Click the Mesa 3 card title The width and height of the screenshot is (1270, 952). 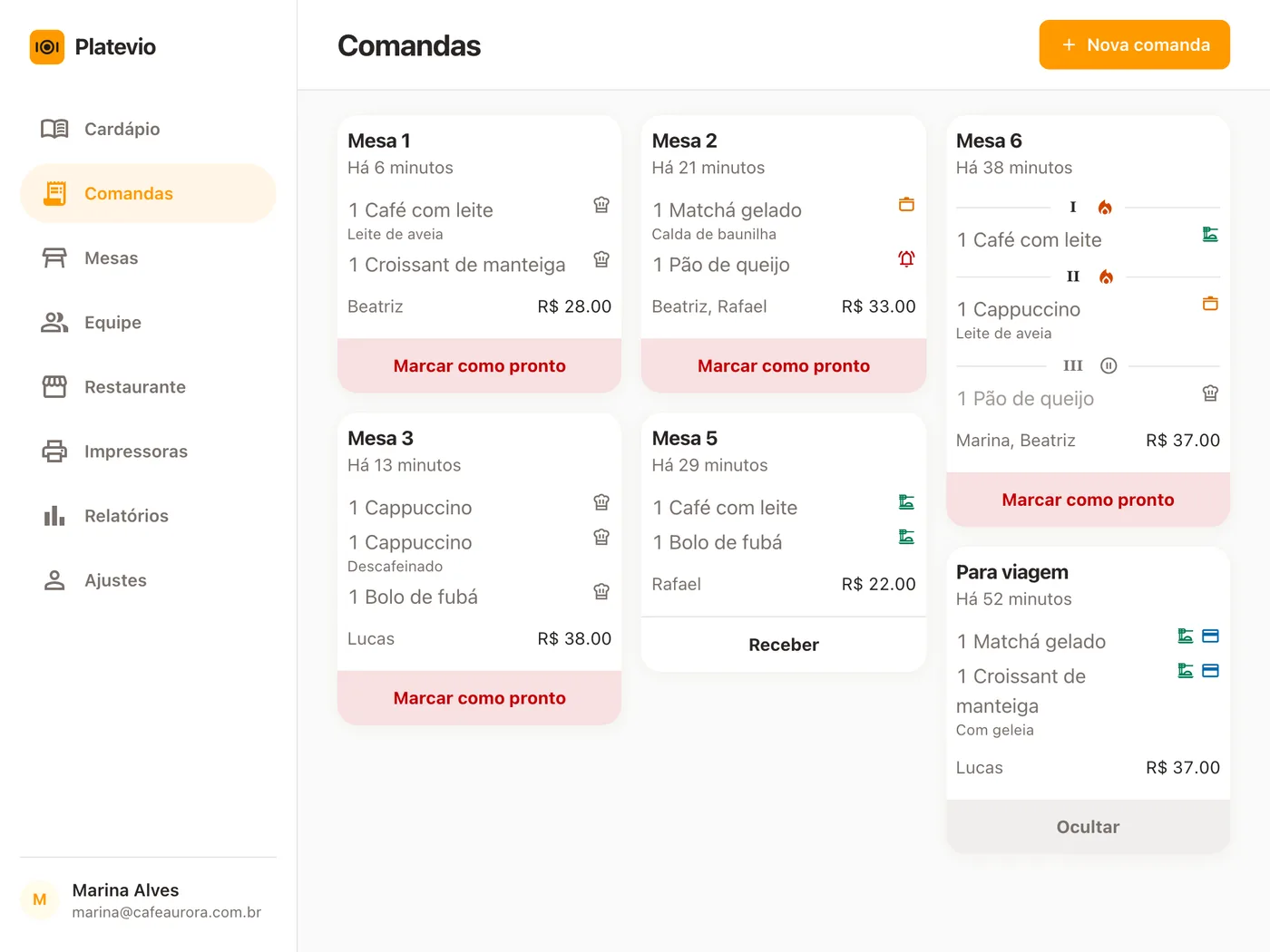[381, 439]
